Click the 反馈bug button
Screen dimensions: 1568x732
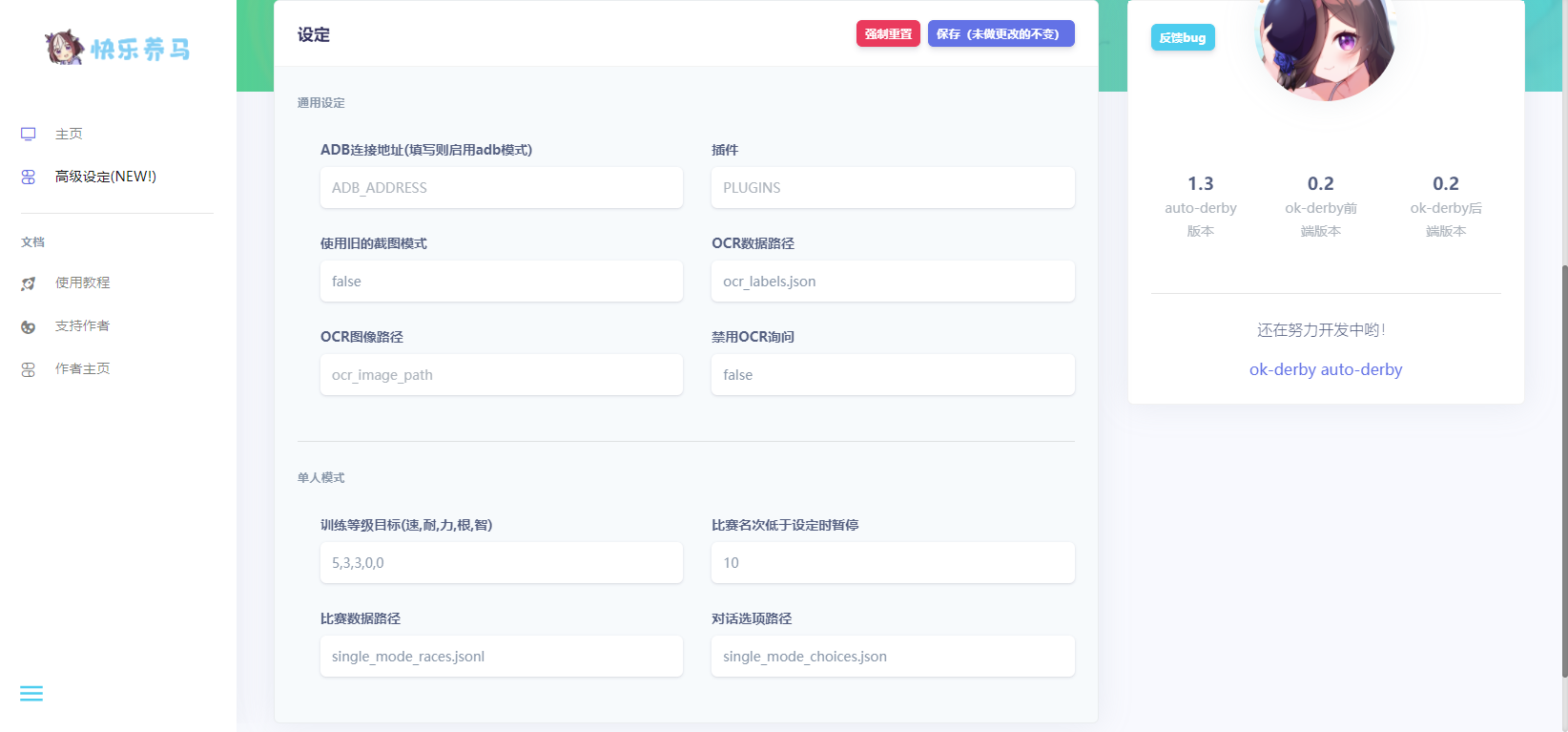(1183, 37)
